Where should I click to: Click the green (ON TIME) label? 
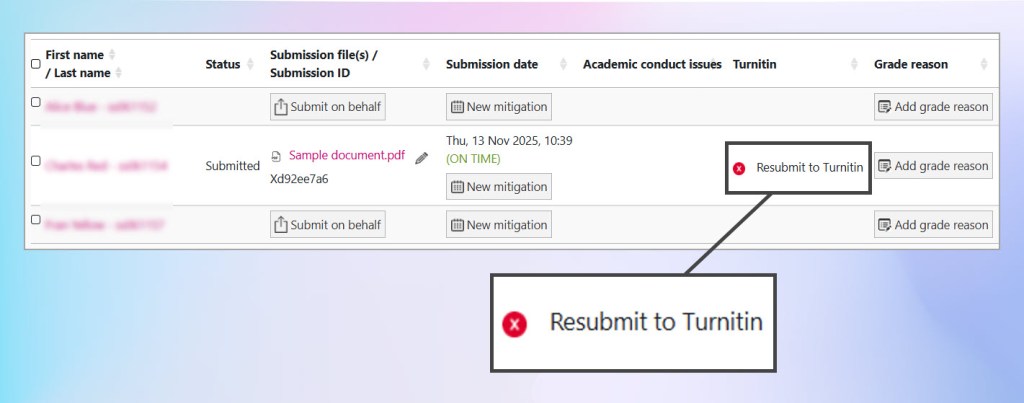click(473, 159)
